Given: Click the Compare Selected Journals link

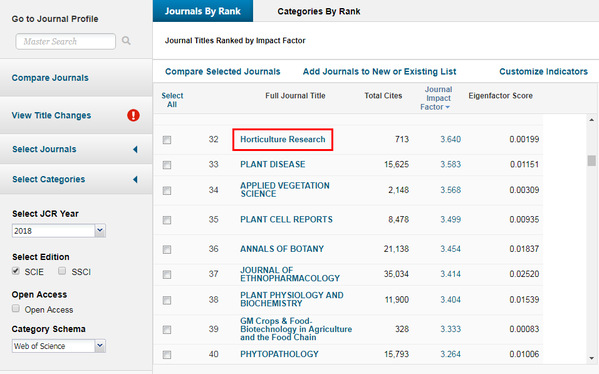Looking at the screenshot, I should [x=223, y=71].
